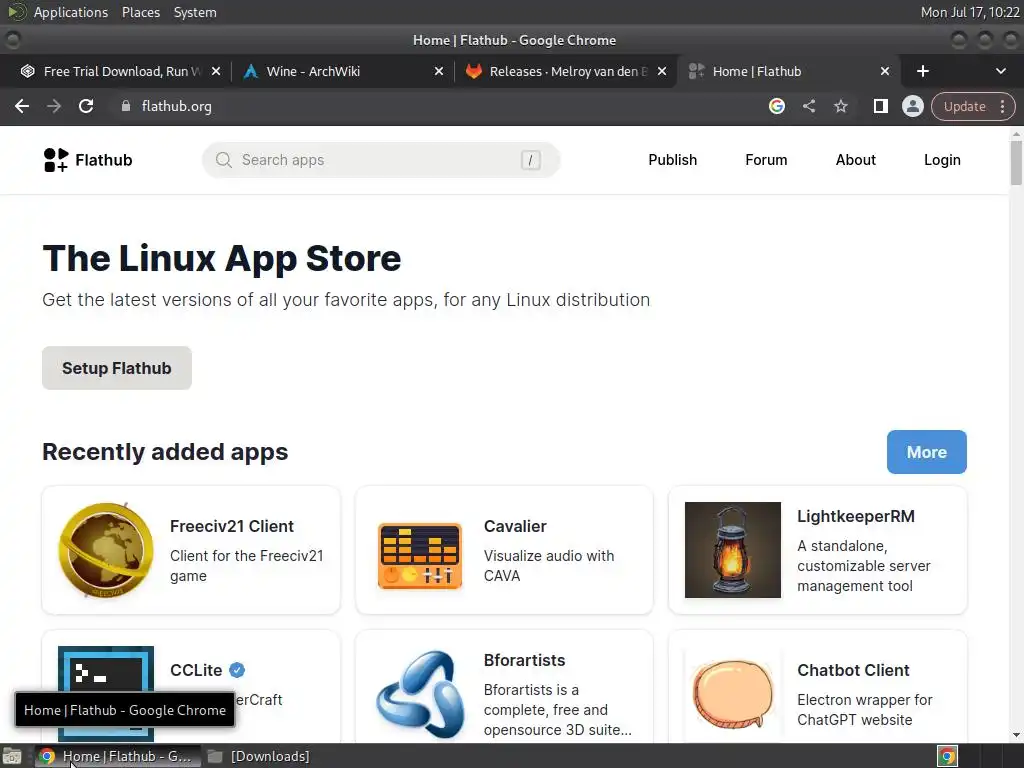Focus the Search apps field
Screen dimensions: 1024x768
[x=381, y=160]
